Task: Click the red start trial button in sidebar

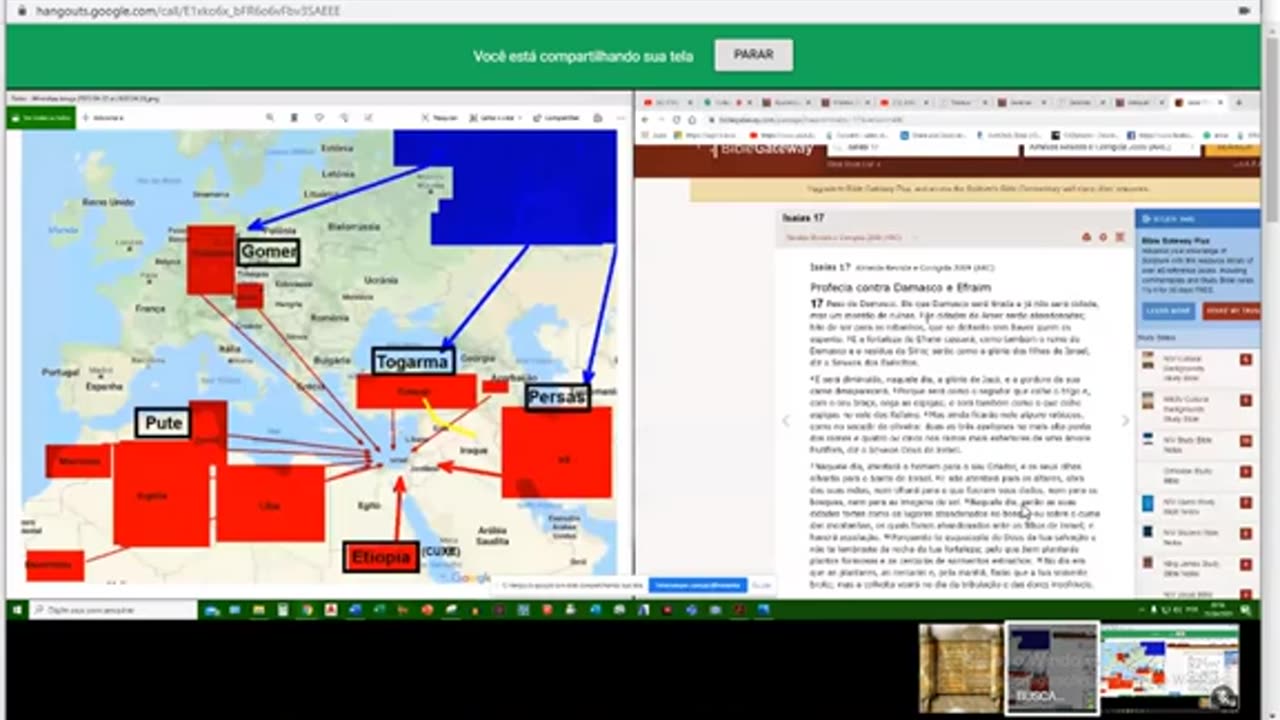Action: coord(1230,311)
